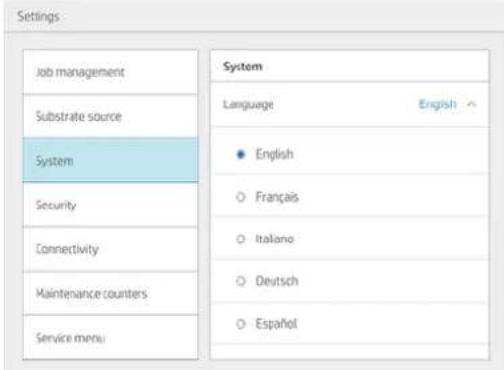The width and height of the screenshot is (504, 370).
Task: Choose Italiano radio button
Action: (x=240, y=239)
